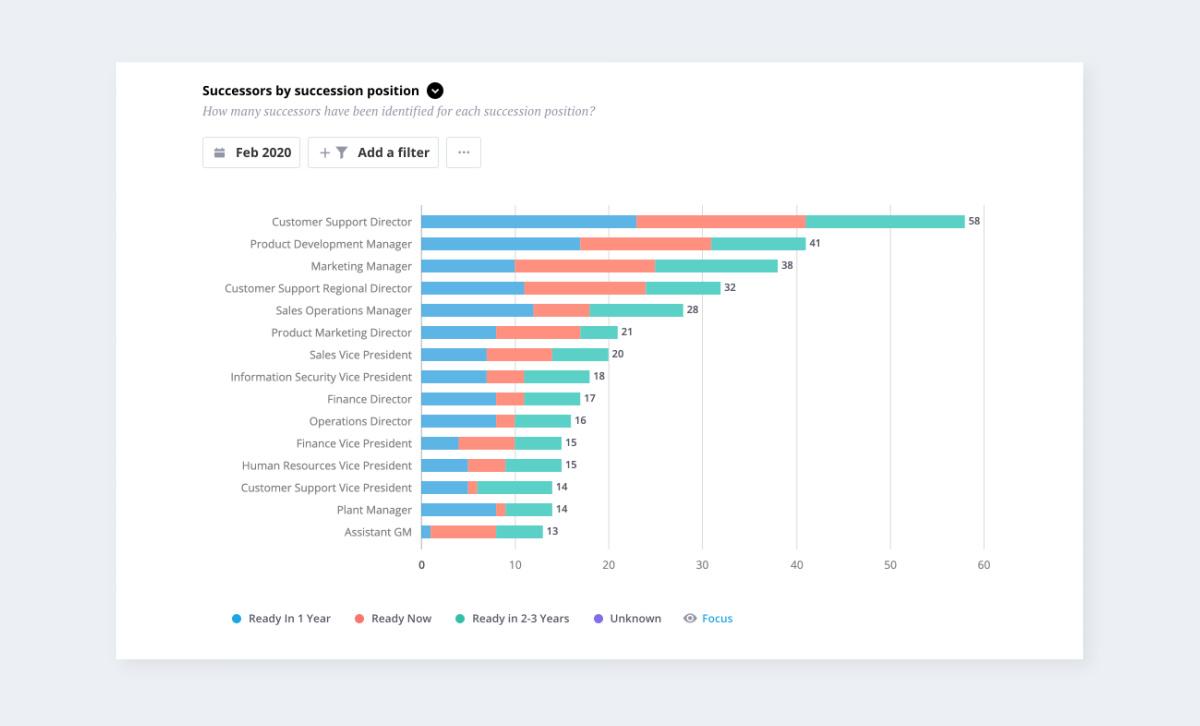Click the Finance Vice President label
Screen dimensions: 1200x726
(354, 443)
